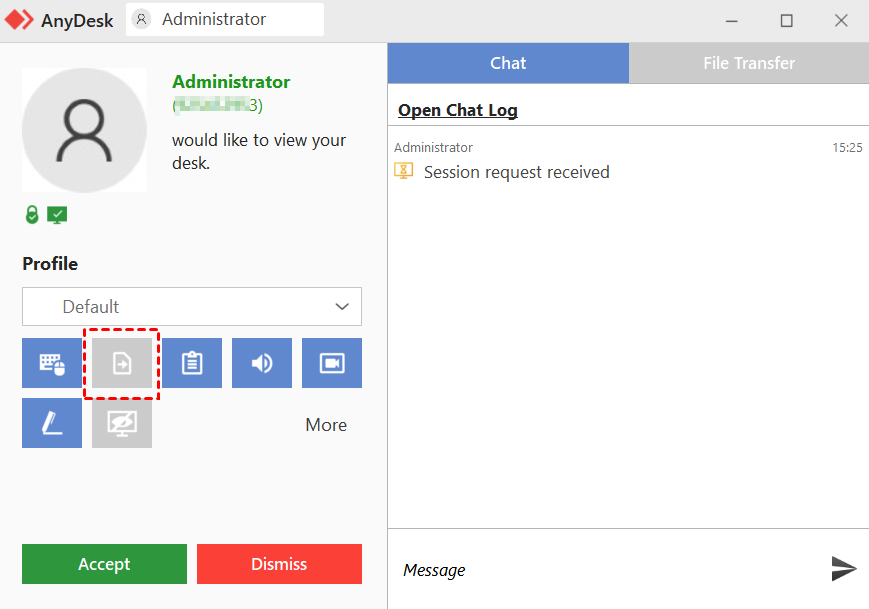The height and width of the screenshot is (609, 869).
Task: Toggle the screen recording permission
Action: tap(332, 363)
